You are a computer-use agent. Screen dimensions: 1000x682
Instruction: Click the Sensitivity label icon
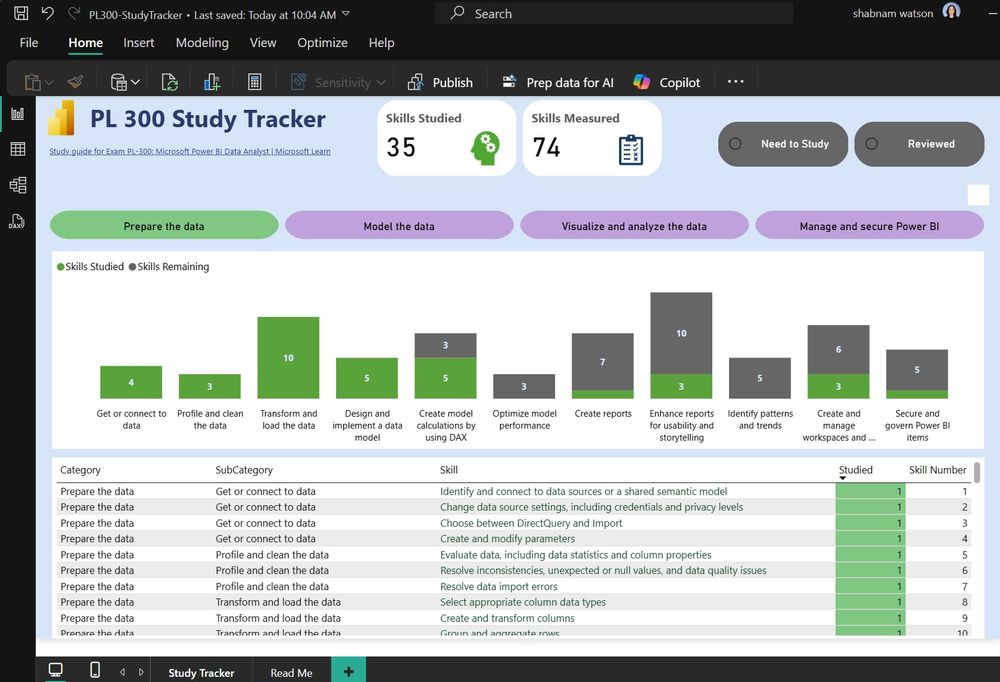[x=298, y=82]
